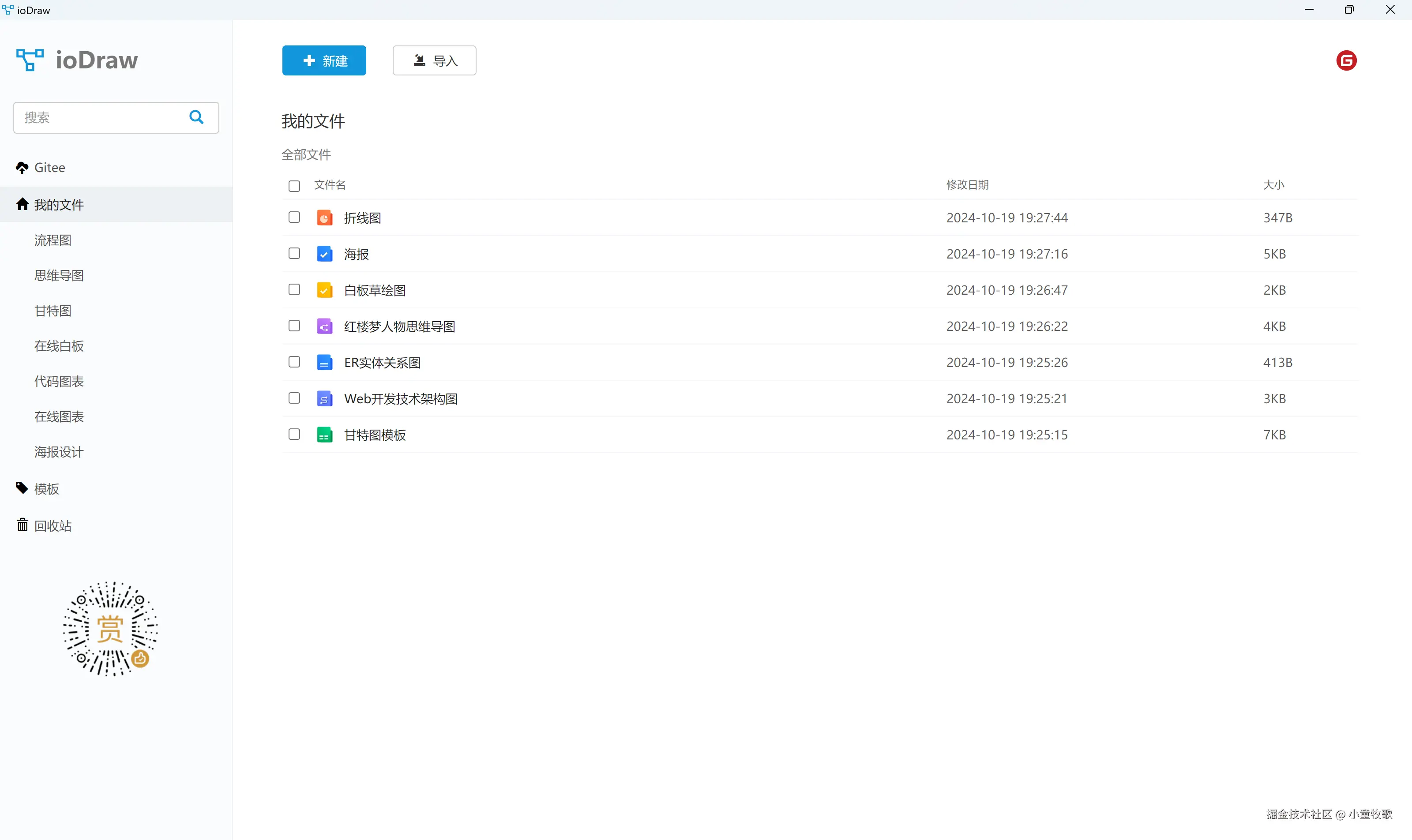Select the checkbox for Web开发技术架构图

(294, 398)
